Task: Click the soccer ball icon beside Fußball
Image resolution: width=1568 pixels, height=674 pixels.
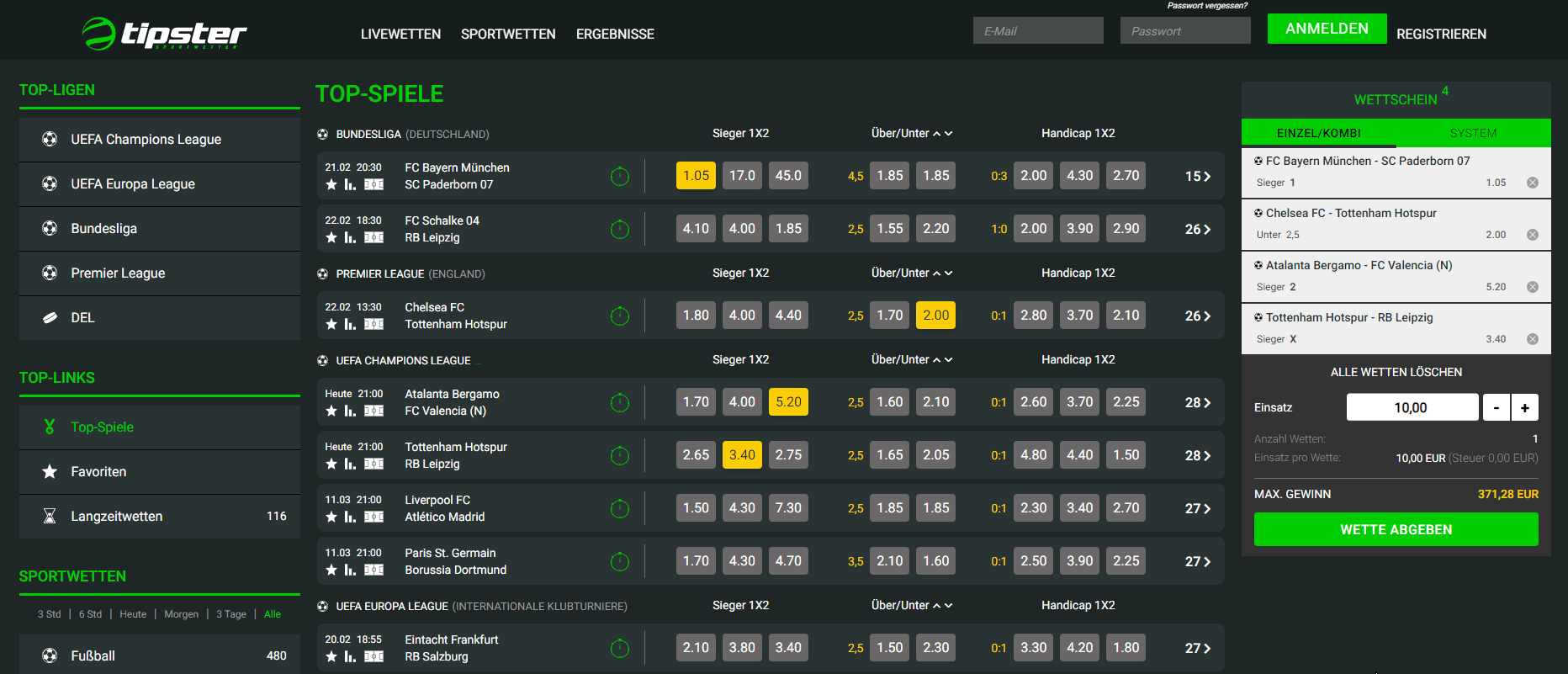Action: [x=50, y=655]
